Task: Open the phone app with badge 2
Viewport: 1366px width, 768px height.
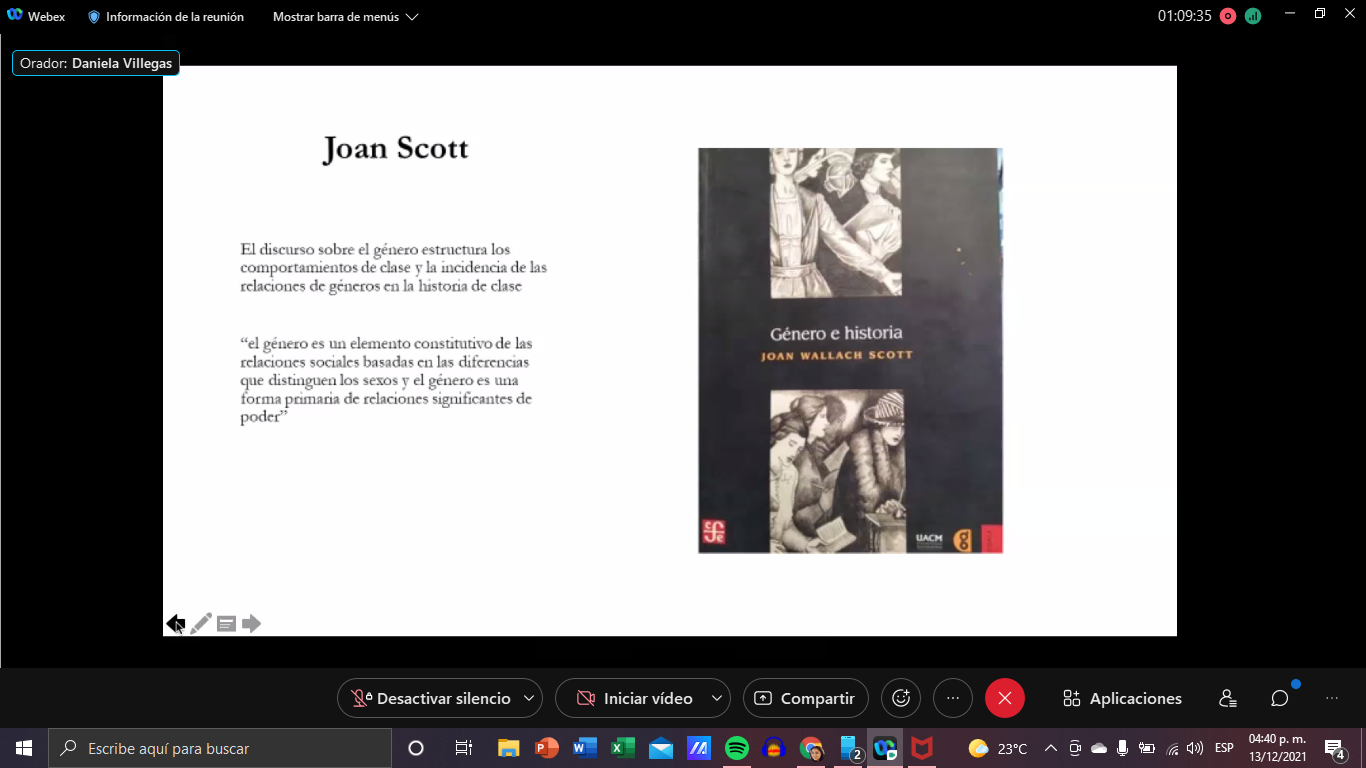Action: tap(849, 748)
